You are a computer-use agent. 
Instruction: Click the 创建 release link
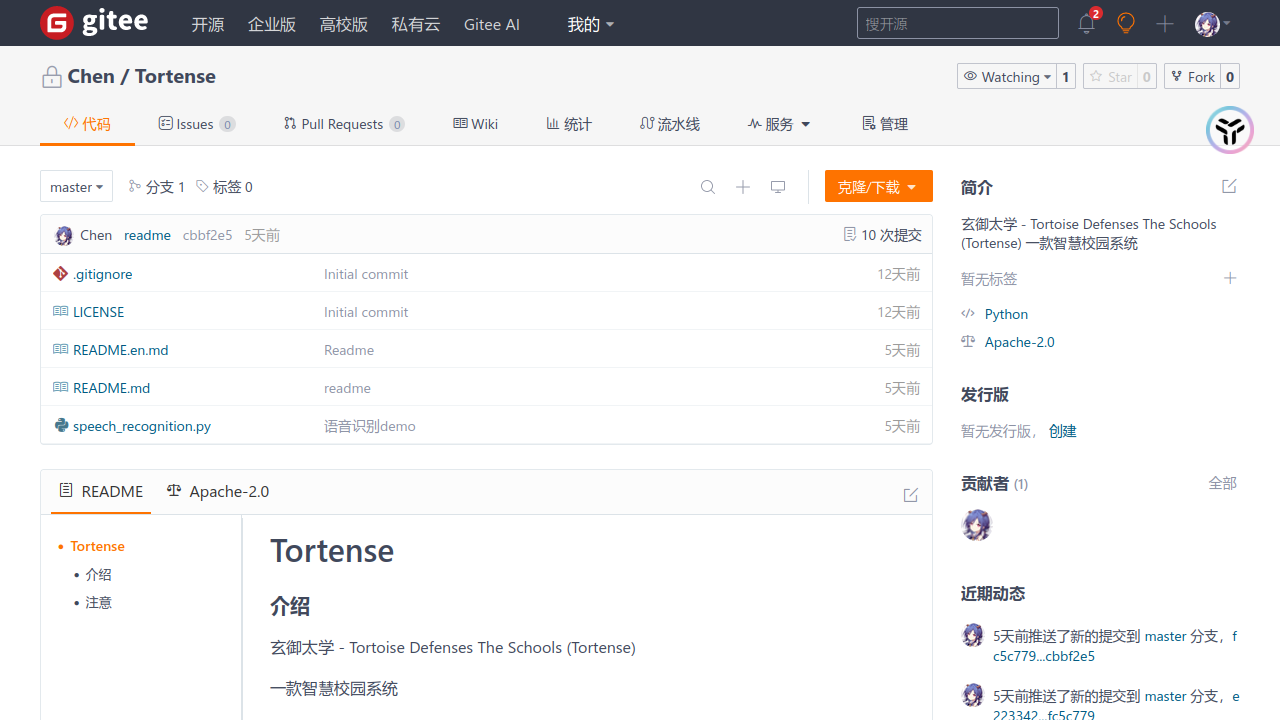coord(1062,431)
